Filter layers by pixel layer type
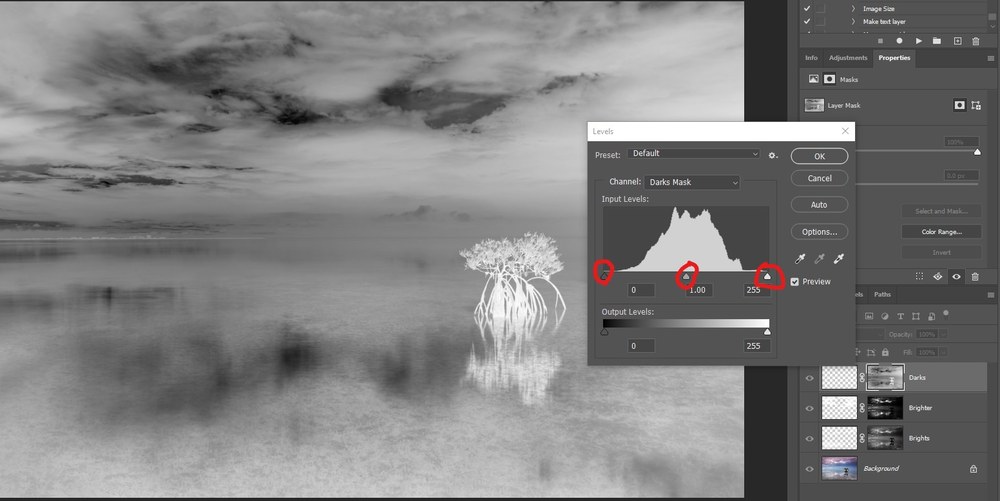Viewport: 1000px width, 501px height. pyautogui.click(x=869, y=316)
